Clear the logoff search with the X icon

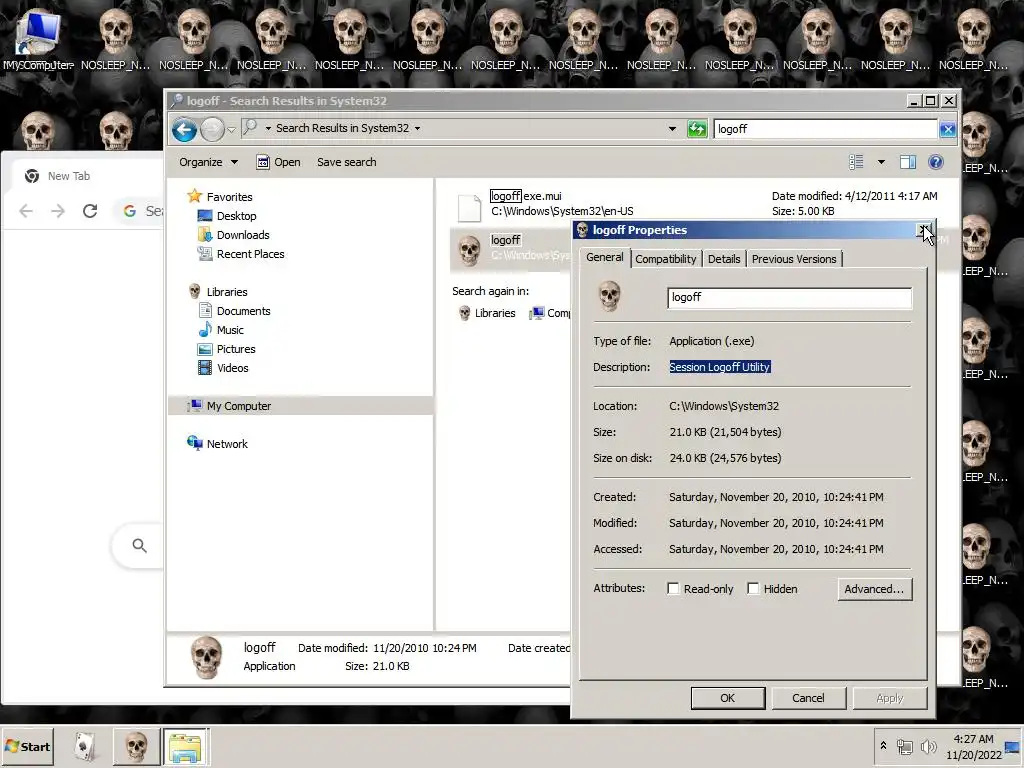click(x=948, y=129)
